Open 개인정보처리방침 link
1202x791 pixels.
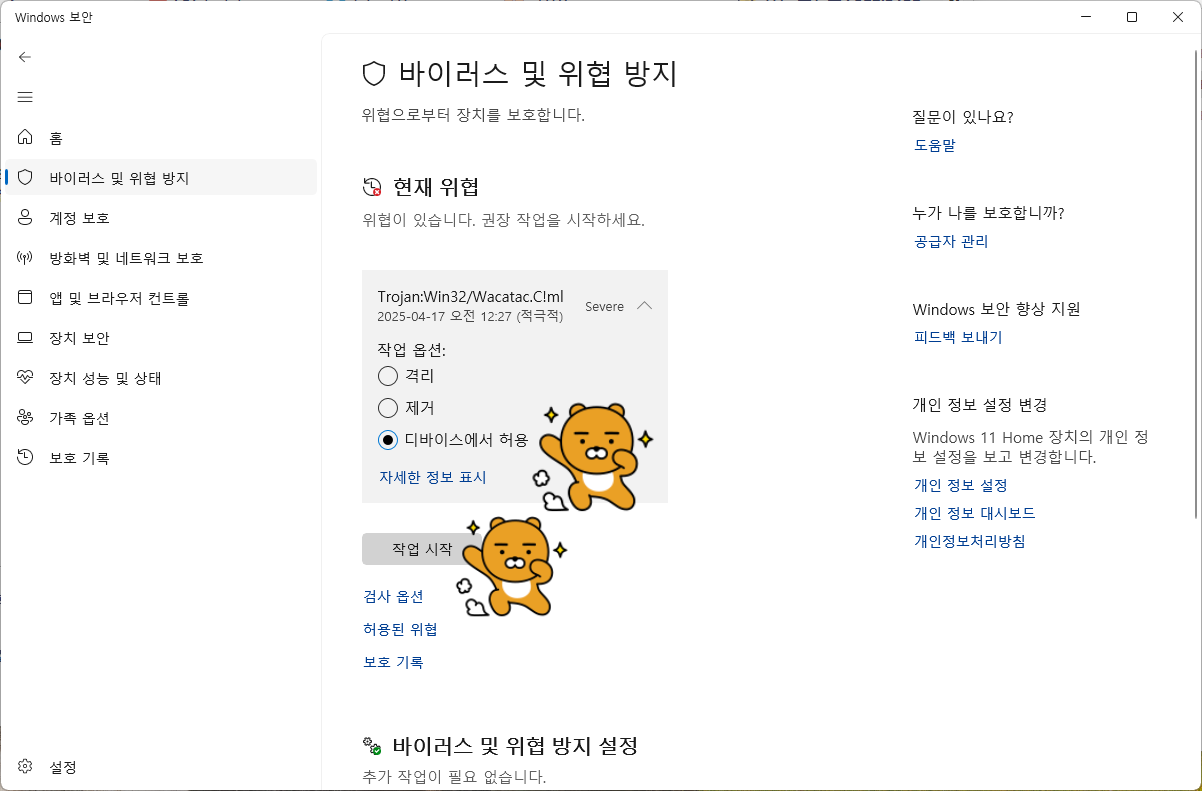pos(970,541)
